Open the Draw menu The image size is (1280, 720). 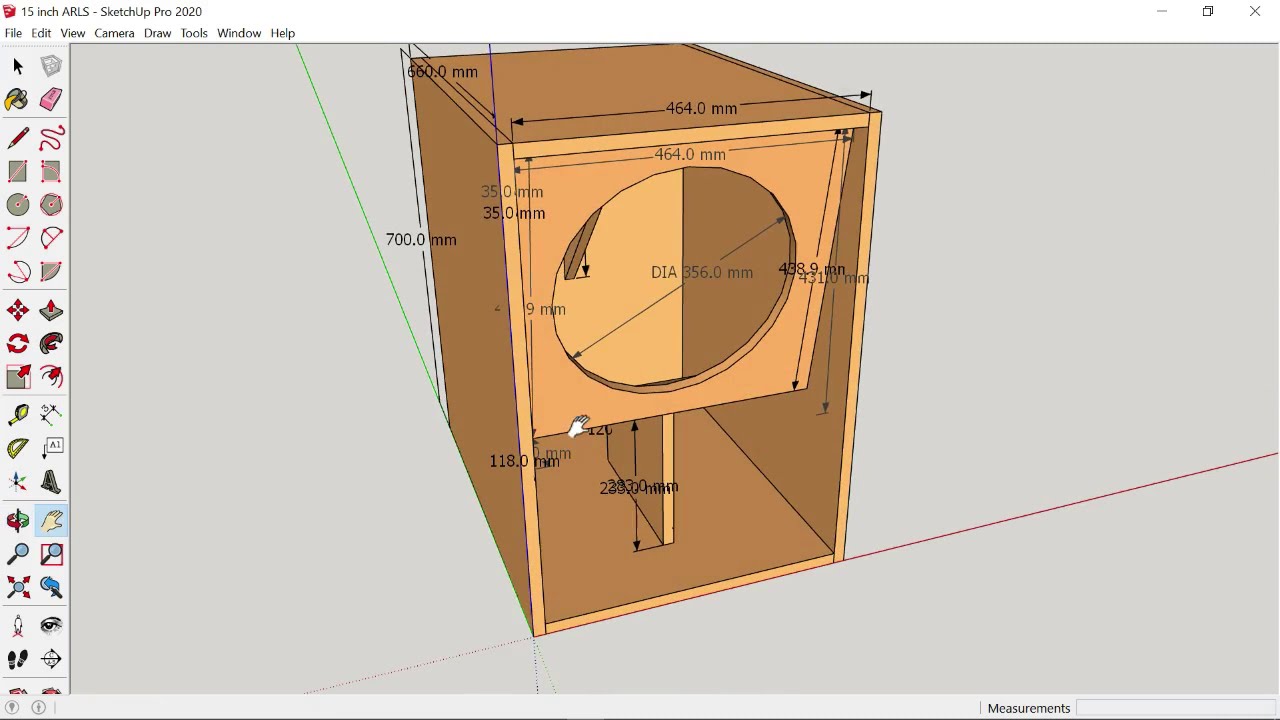[157, 33]
